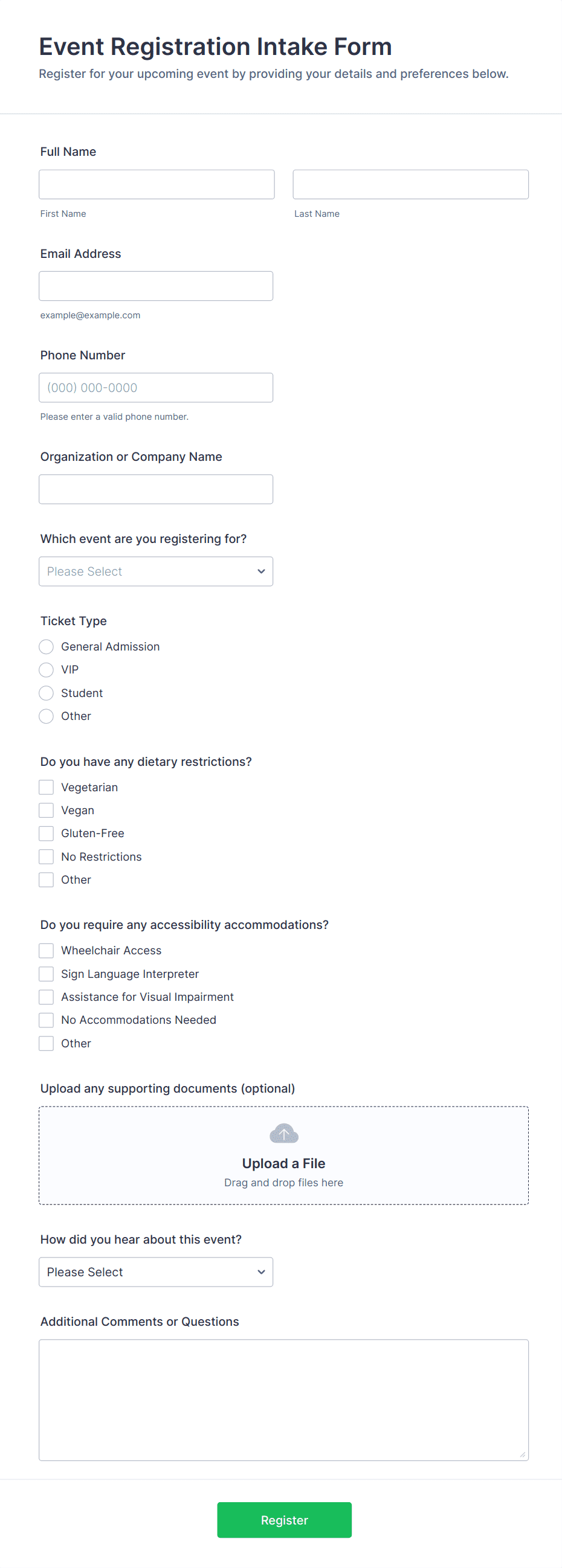The image size is (562, 1568).
Task: Choose Student ticket option
Action: pos(47,693)
